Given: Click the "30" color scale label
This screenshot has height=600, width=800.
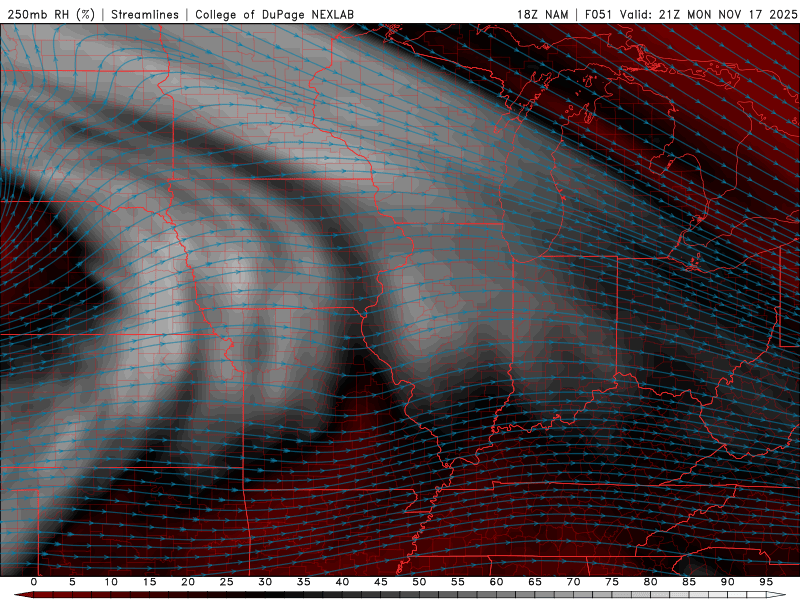Looking at the screenshot, I should click(265, 582).
